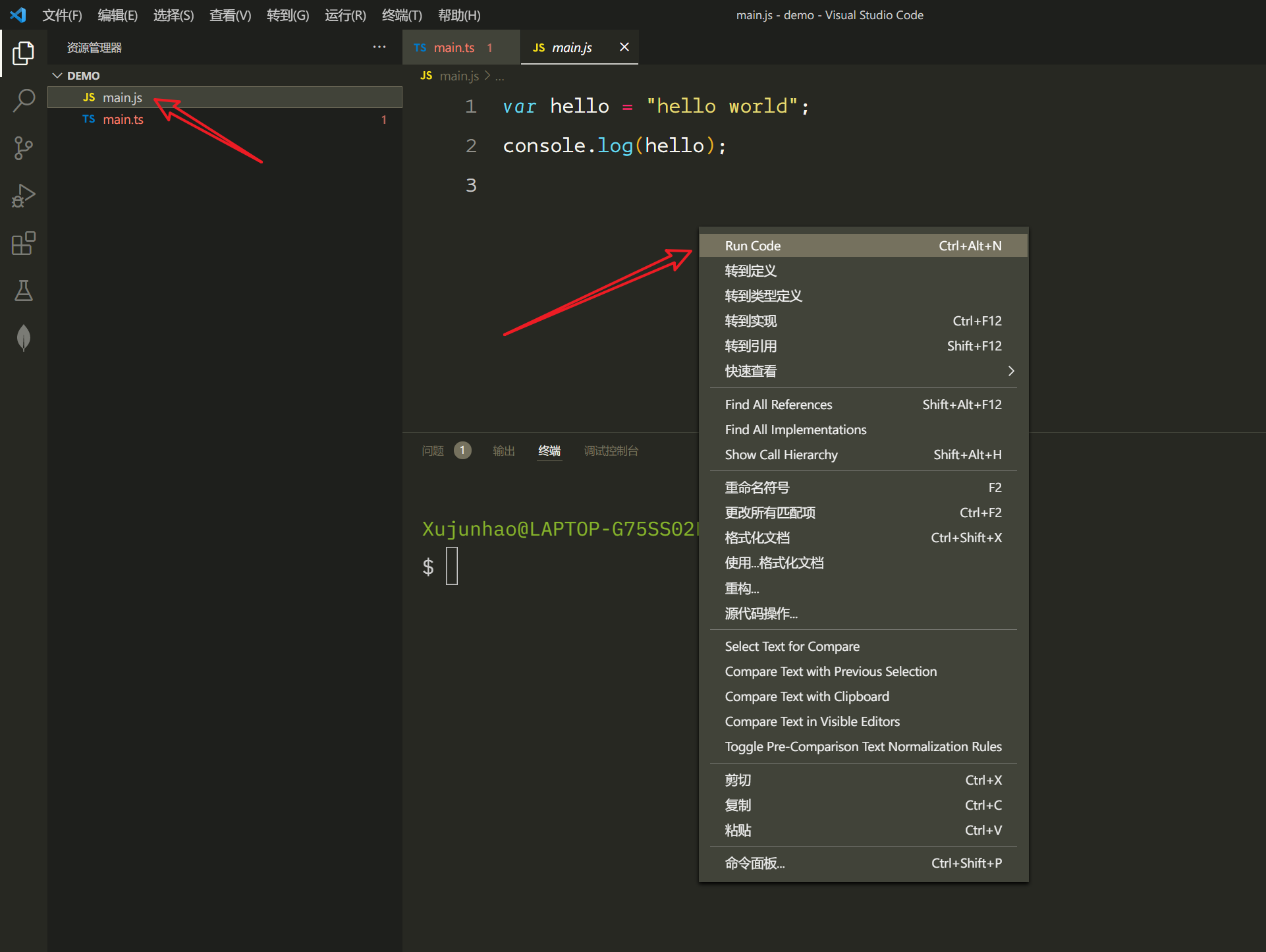This screenshot has height=952, width=1266.
Task: Choose 转到类型定义 in context menu
Action: point(863,296)
